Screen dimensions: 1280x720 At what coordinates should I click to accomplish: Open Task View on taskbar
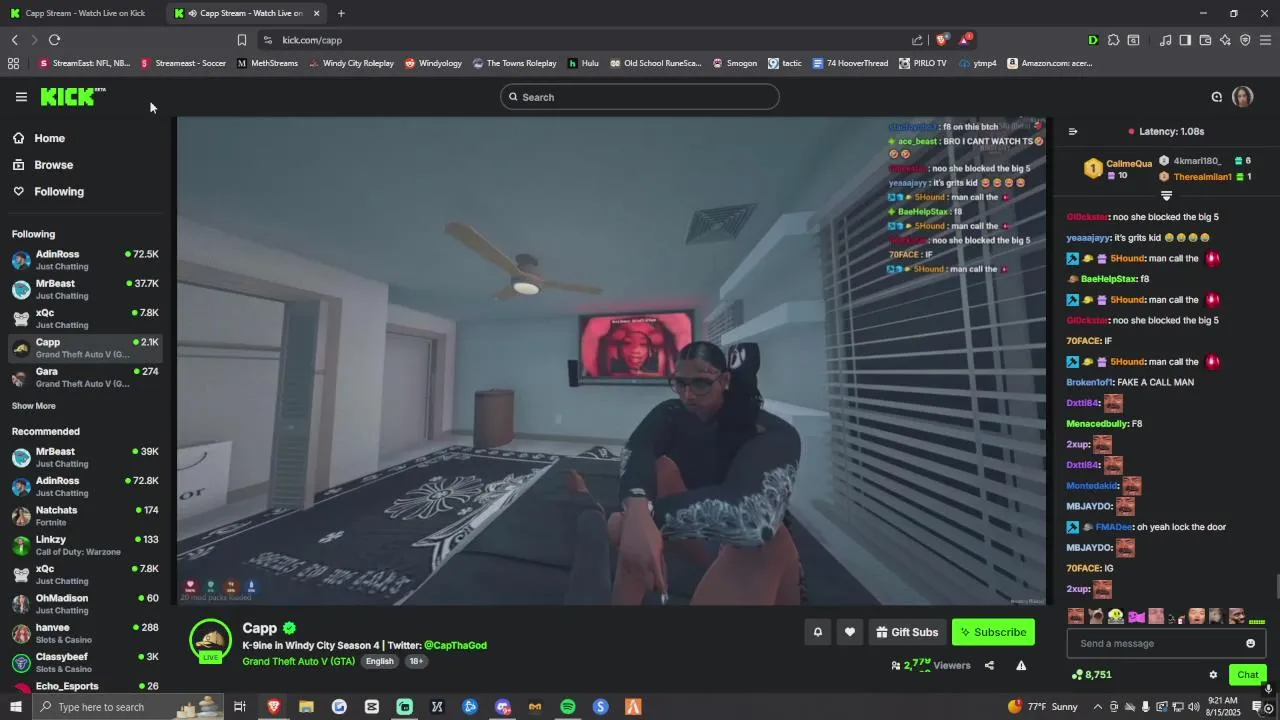[240, 707]
